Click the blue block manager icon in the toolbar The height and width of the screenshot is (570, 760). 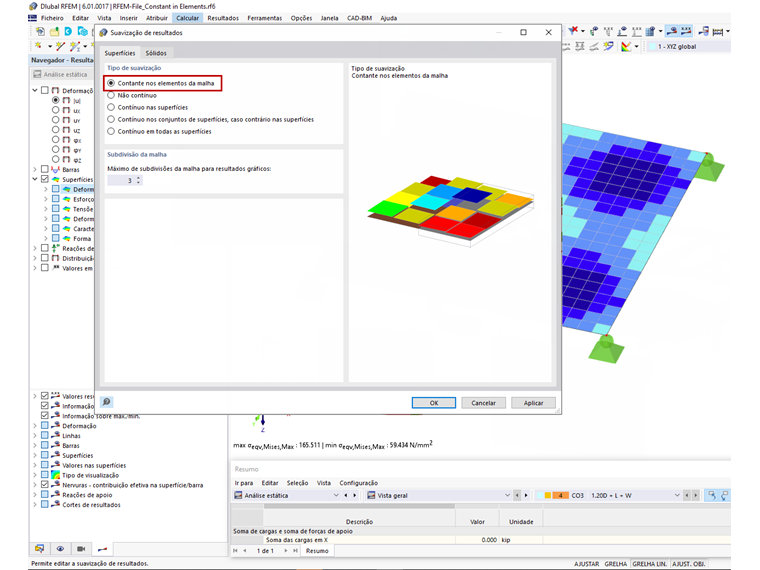68,32
